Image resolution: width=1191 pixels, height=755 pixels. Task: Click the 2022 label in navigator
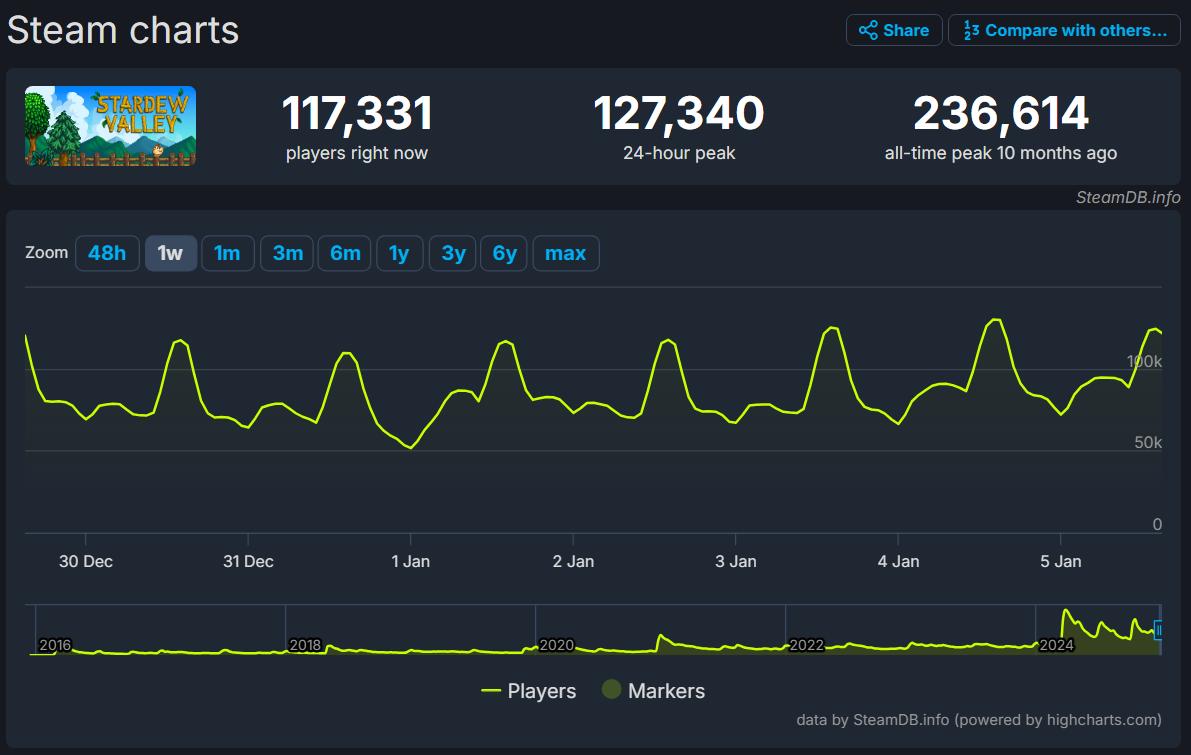pos(807,645)
